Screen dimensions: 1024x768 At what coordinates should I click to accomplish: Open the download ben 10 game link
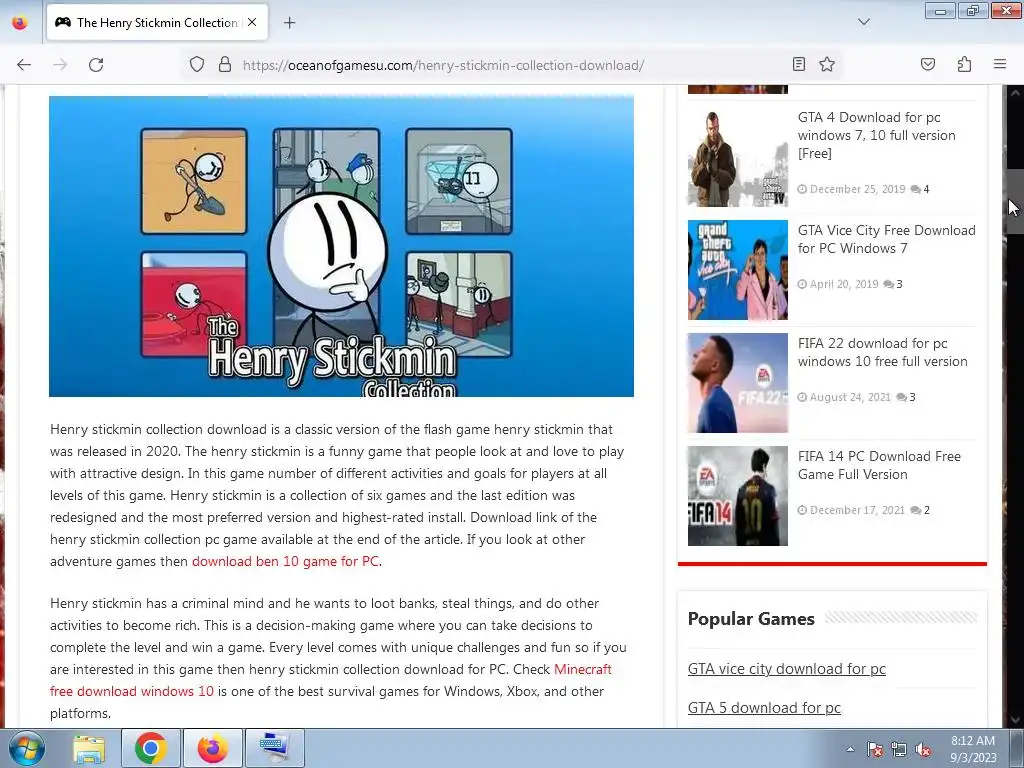(x=285, y=562)
